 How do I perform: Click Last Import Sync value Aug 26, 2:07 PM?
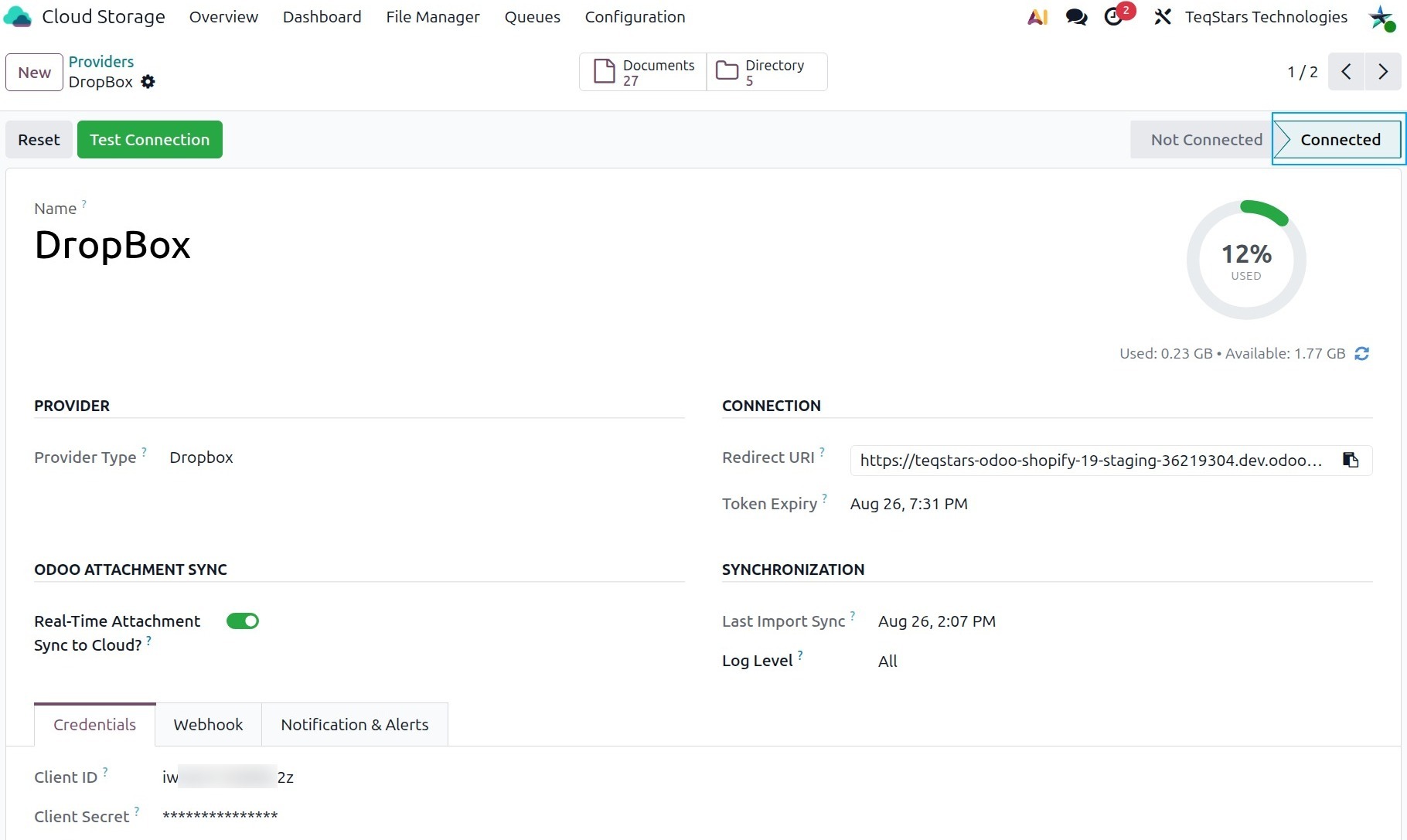[x=937, y=621]
